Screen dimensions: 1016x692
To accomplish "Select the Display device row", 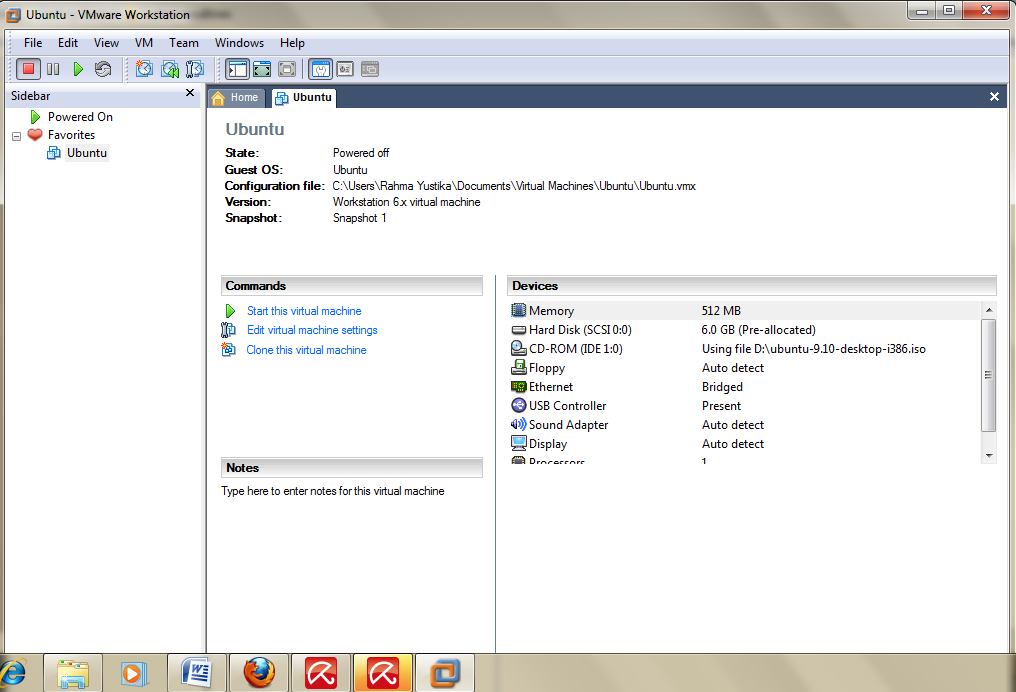I will [x=746, y=444].
